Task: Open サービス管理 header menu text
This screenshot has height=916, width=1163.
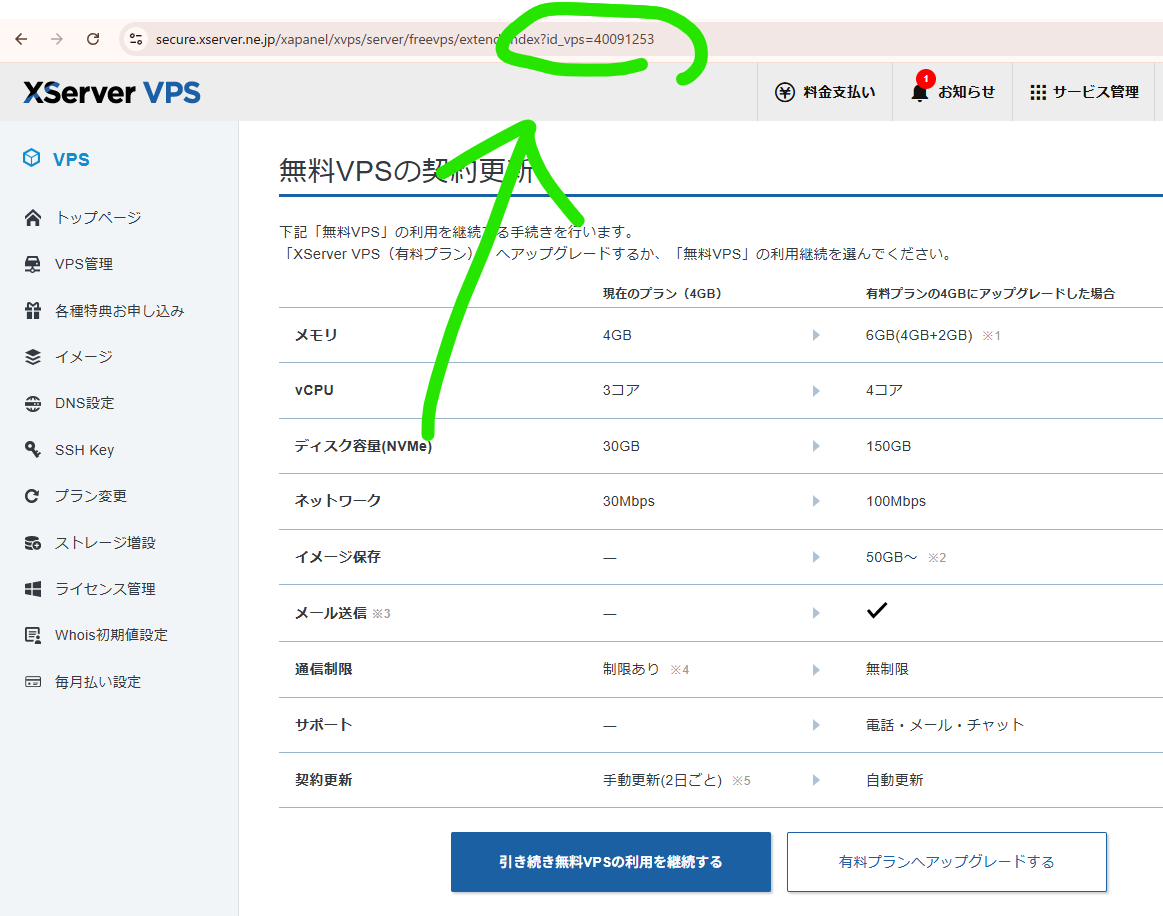Action: pos(1096,92)
